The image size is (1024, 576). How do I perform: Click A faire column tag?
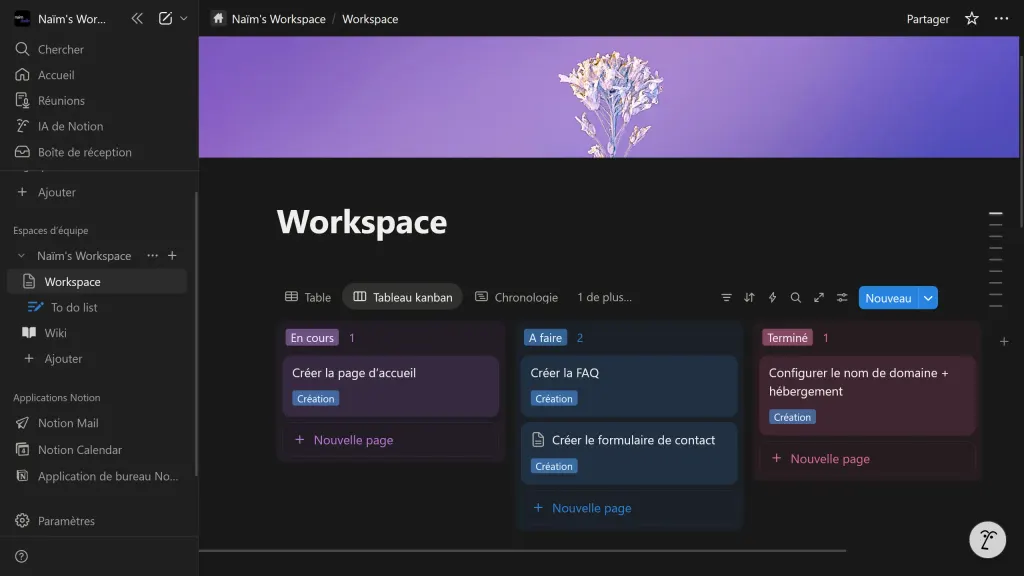545,338
